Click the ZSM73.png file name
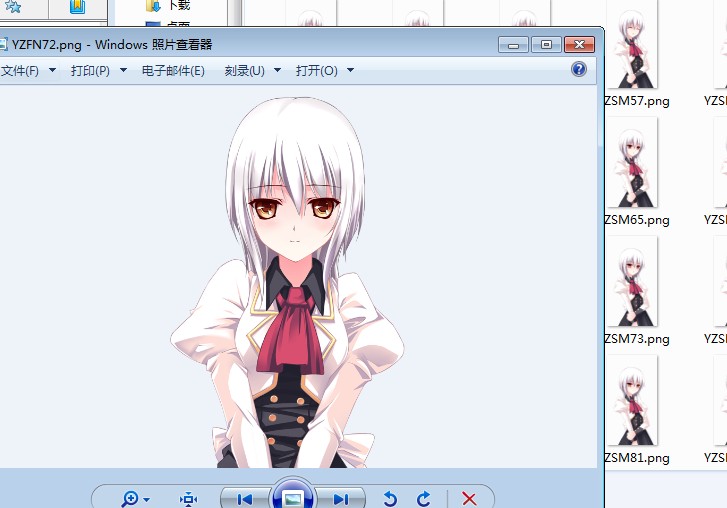Image resolution: width=727 pixels, height=508 pixels. click(x=637, y=339)
